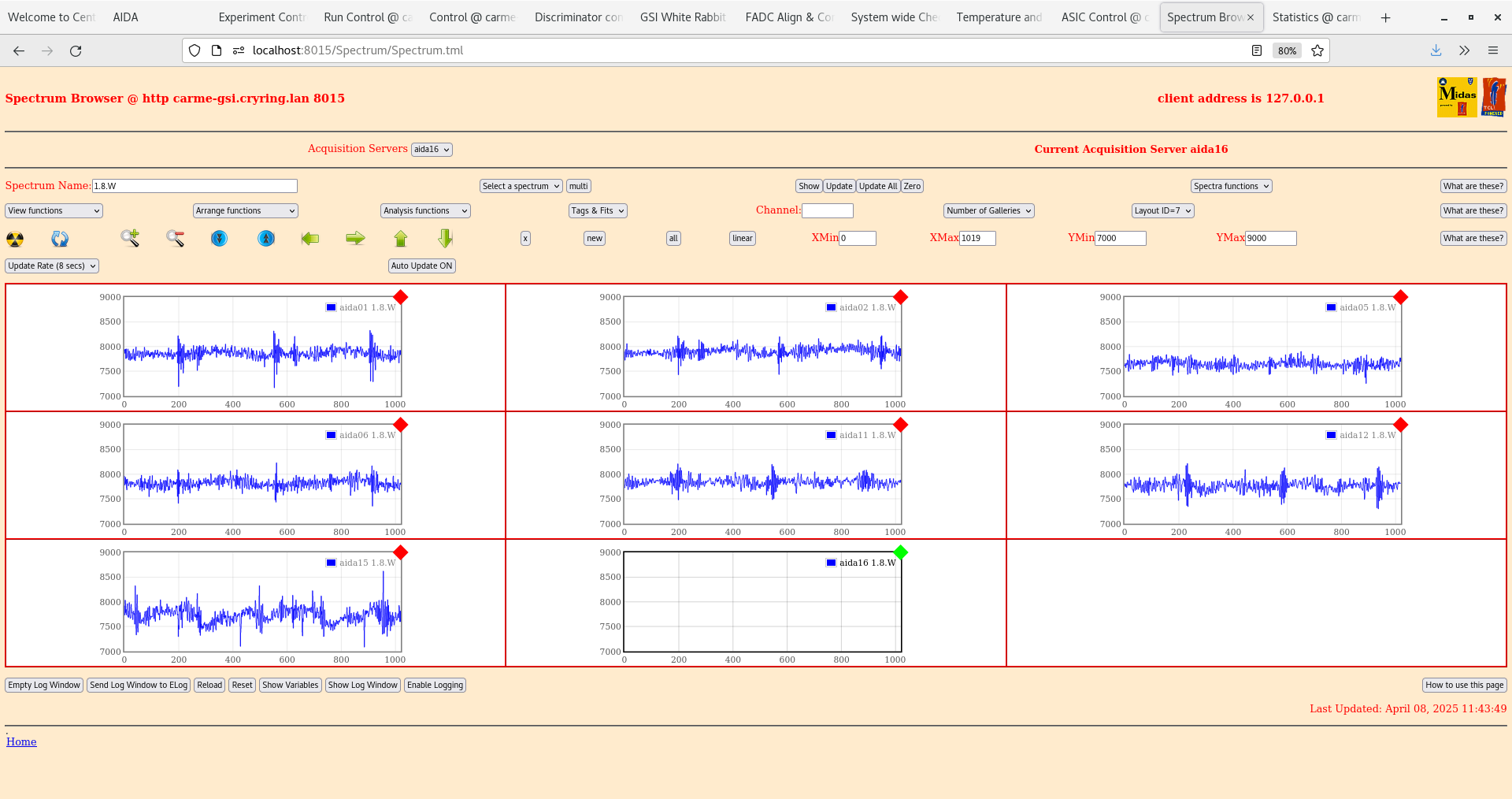Go back with browser back arrow
This screenshot has height=799, width=1512.
(19, 50)
